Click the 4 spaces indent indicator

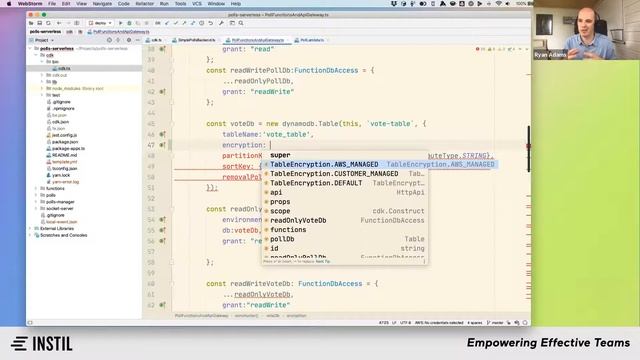(x=475, y=322)
